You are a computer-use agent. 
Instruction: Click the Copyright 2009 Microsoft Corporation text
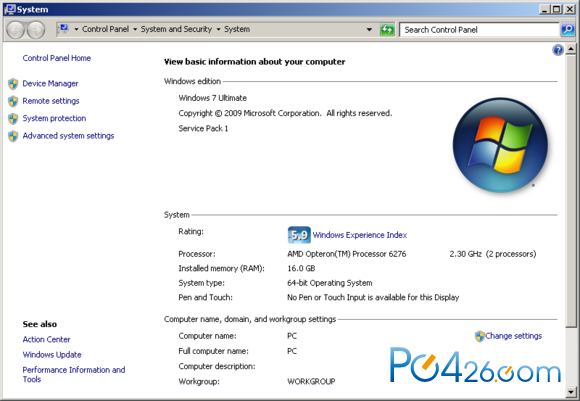285,113
